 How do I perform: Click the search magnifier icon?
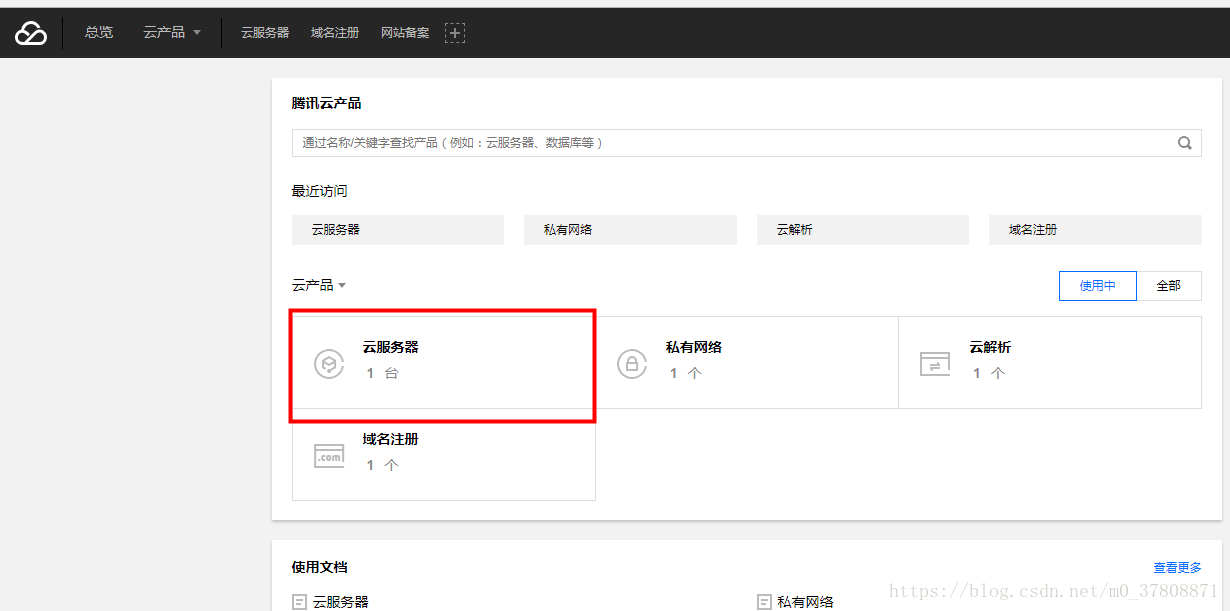click(1185, 143)
